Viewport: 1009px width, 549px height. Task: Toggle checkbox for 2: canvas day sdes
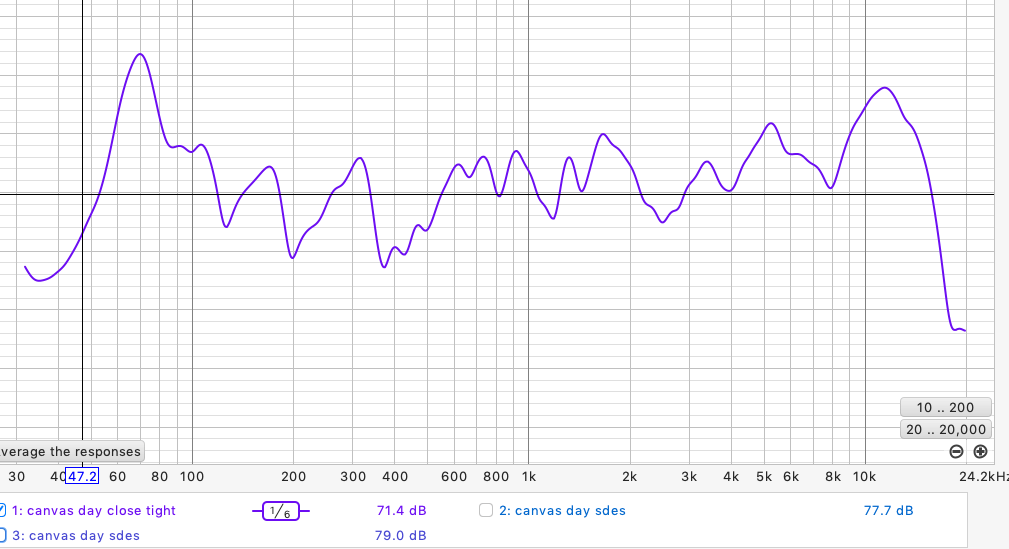(x=486, y=510)
